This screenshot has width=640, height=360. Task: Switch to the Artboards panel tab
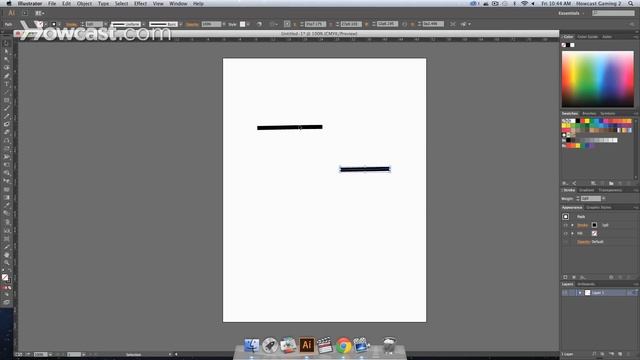pos(586,284)
